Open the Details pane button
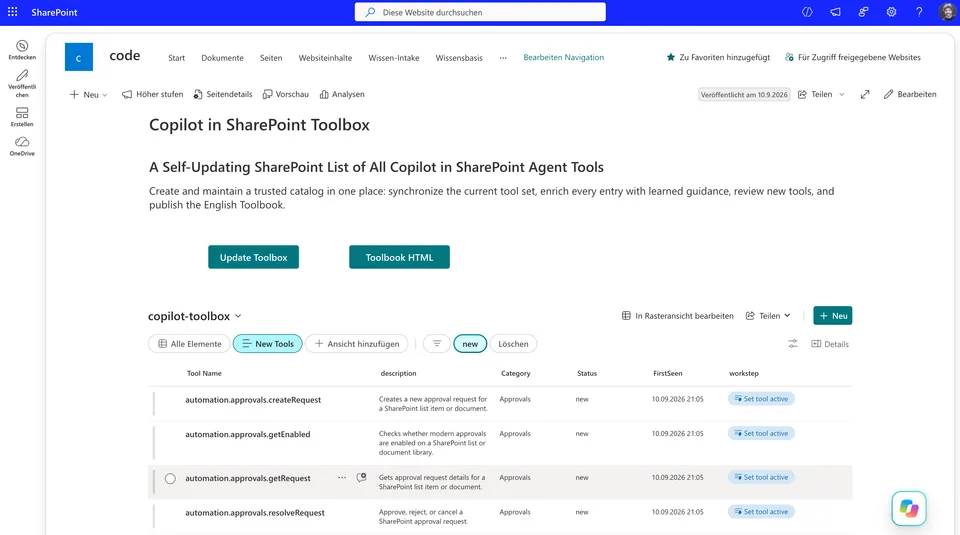The width and height of the screenshot is (960, 535). 830,344
